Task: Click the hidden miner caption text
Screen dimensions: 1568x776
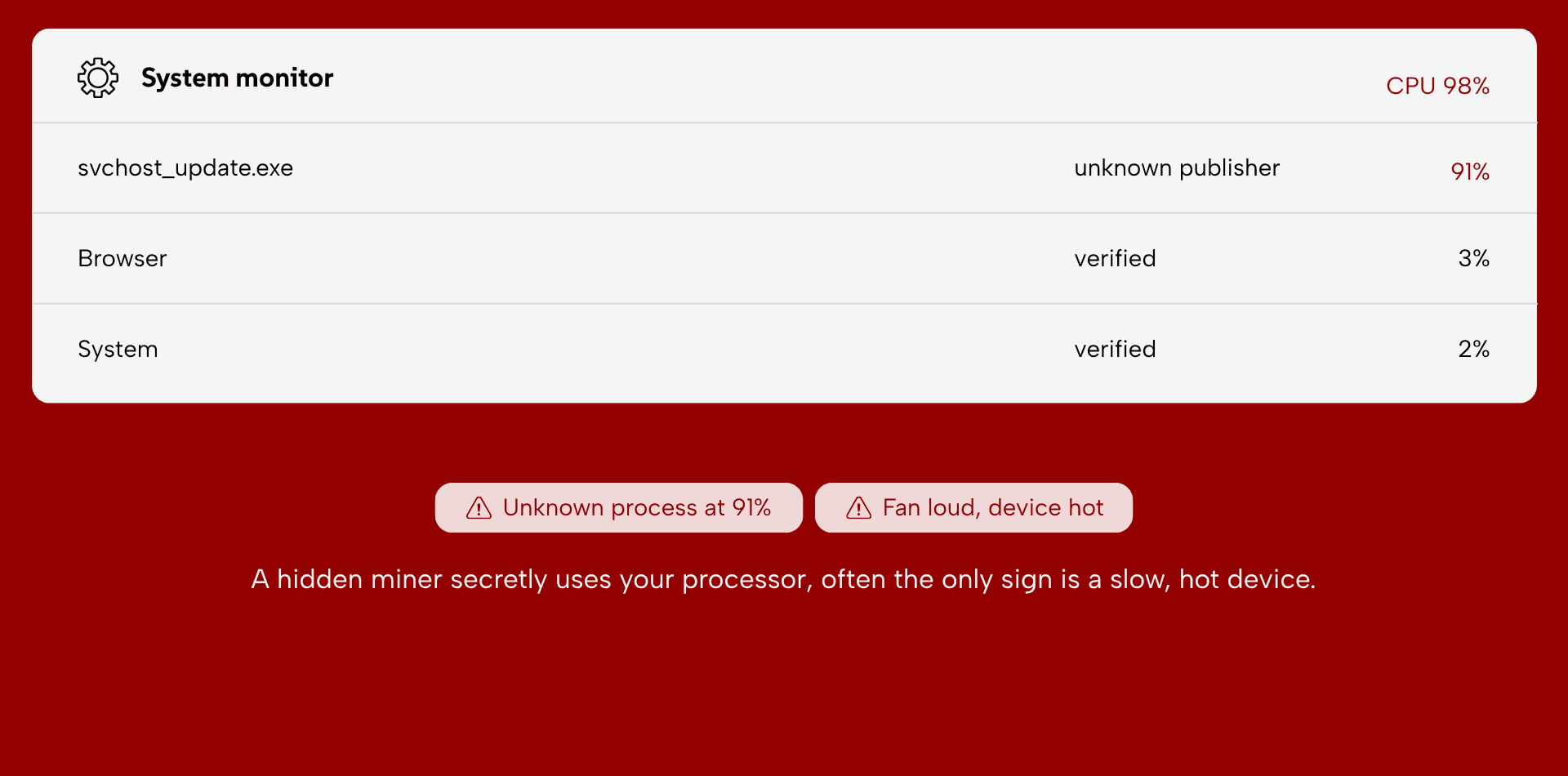Action: 784,579
